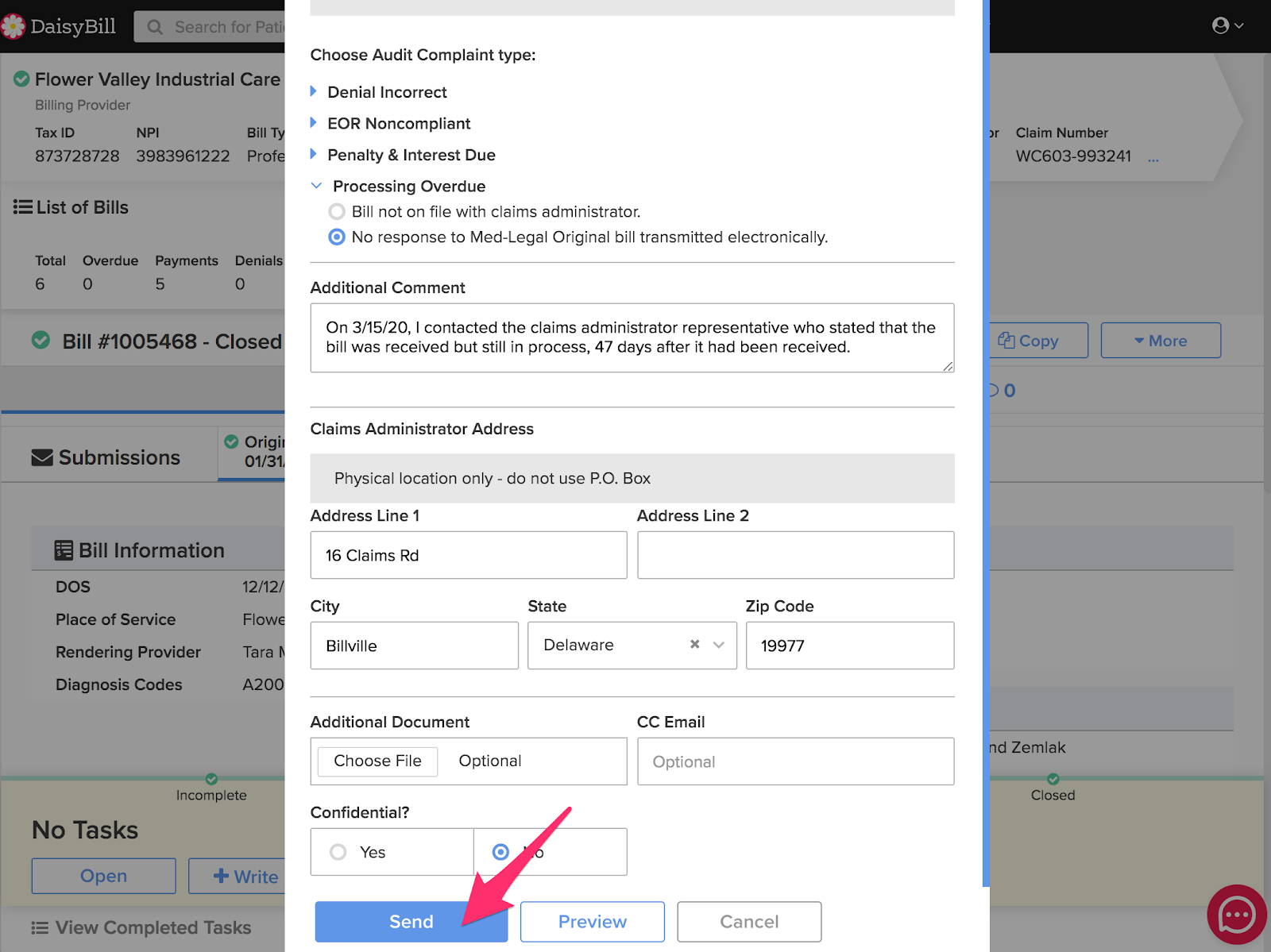Viewport: 1271px width, 952px height.
Task: Click the Copy button
Action: tap(1038, 341)
